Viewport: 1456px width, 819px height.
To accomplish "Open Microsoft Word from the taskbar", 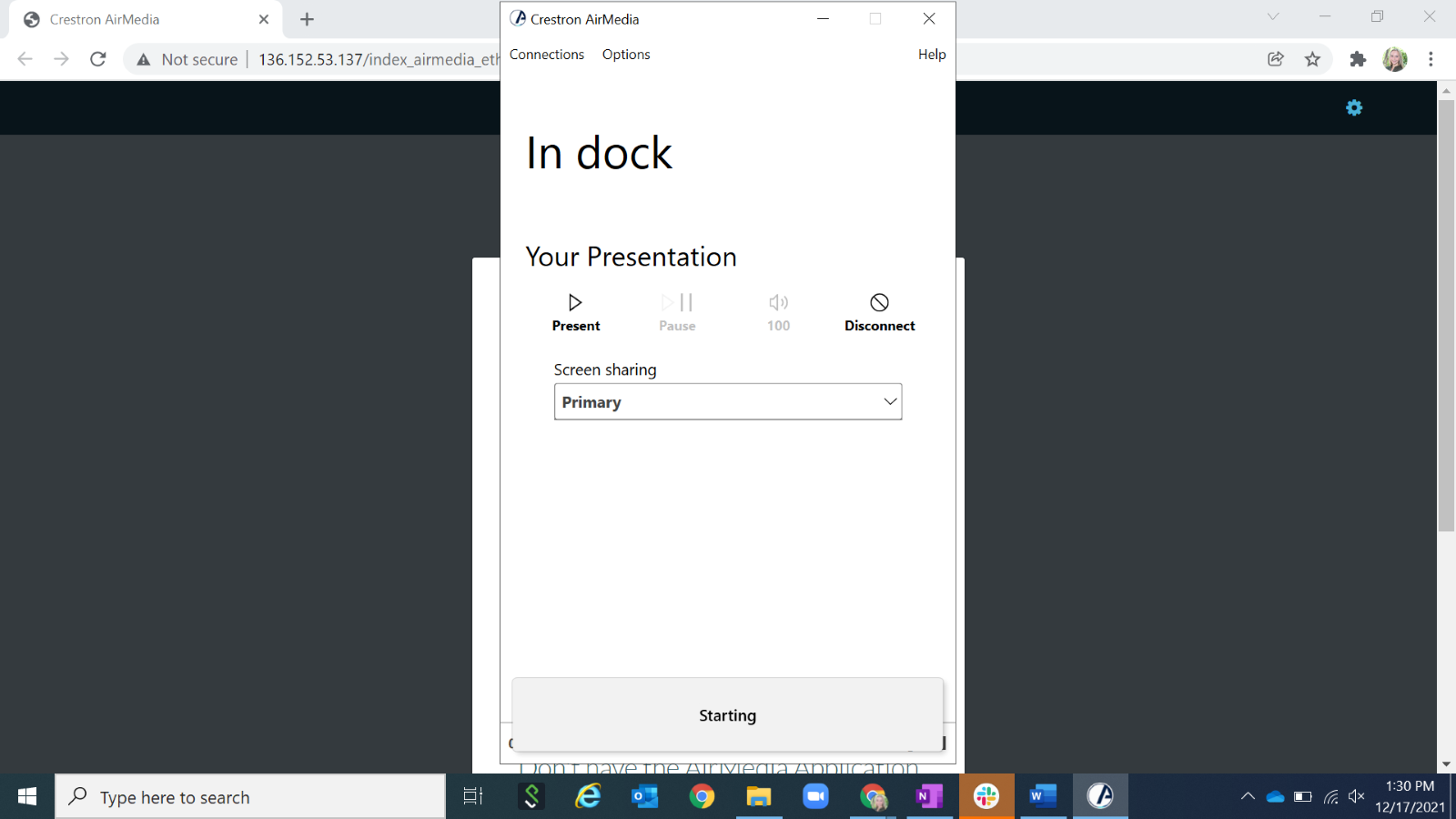I will coord(1043,797).
